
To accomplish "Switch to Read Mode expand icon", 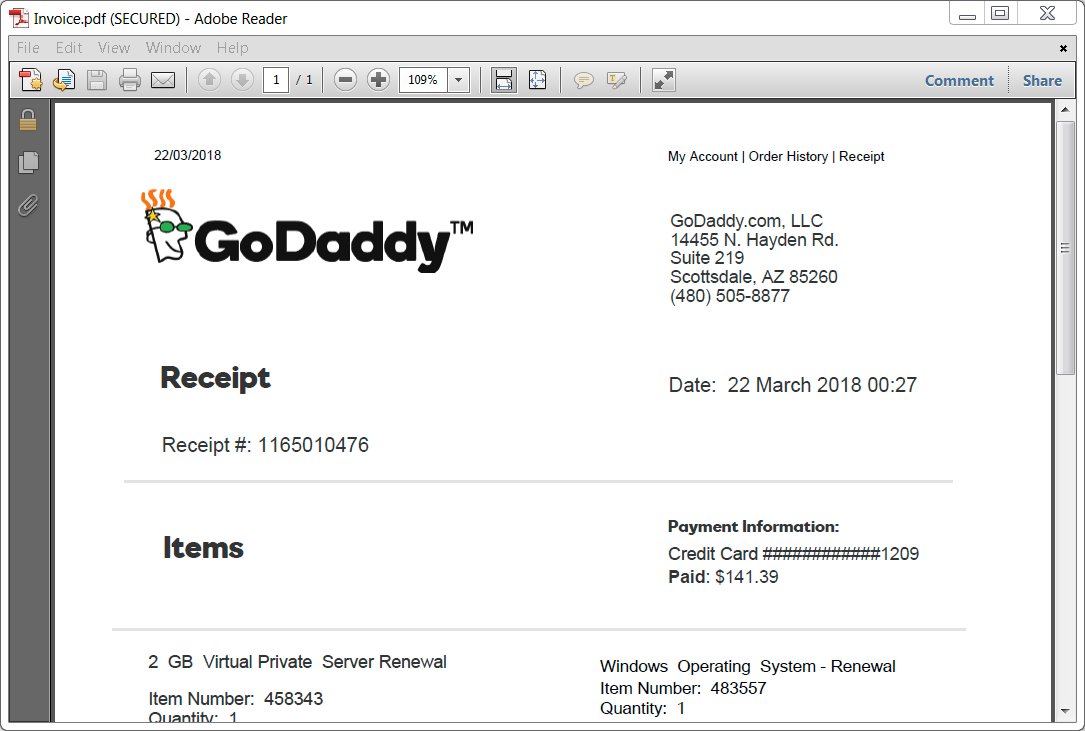I will pyautogui.click(x=664, y=80).
